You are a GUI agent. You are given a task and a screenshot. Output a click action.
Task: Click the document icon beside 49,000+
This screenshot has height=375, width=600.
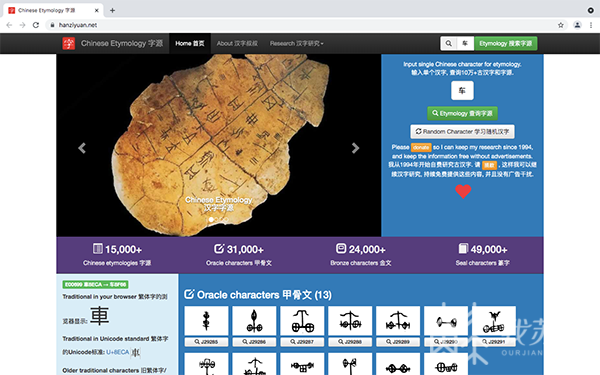(x=463, y=249)
